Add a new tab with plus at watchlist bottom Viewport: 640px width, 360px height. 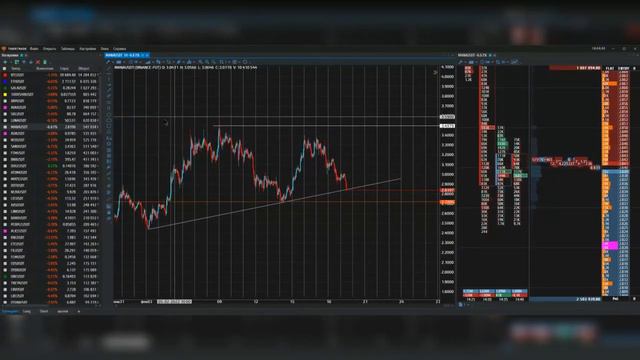pyautogui.click(x=79, y=311)
